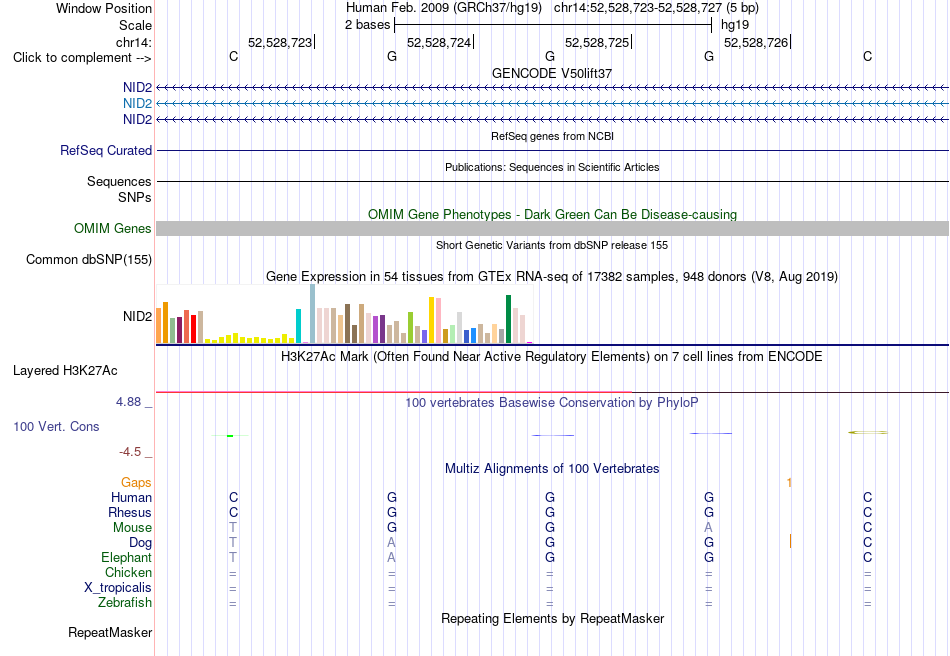Click the 'hg19' label beside the scale bar
This screenshot has height=656, width=950.
click(735, 25)
